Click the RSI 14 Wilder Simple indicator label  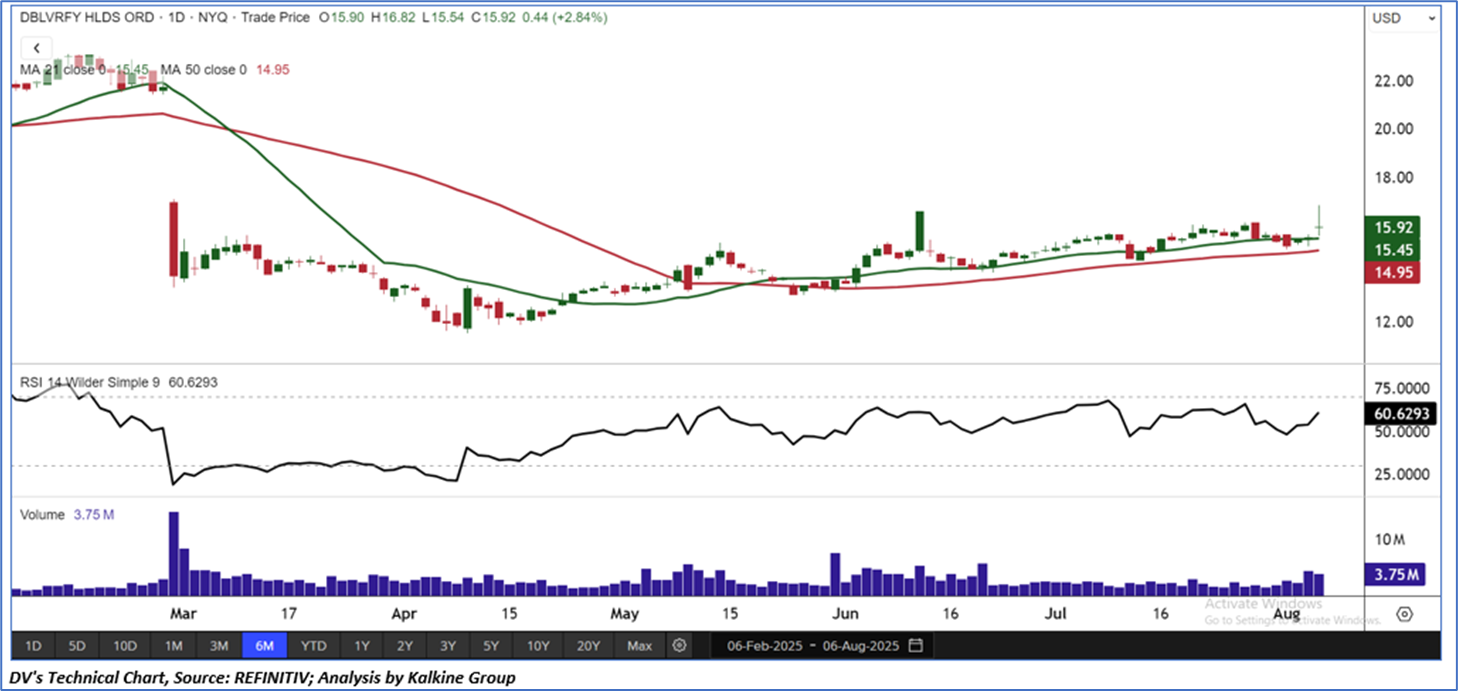pyautogui.click(x=91, y=382)
